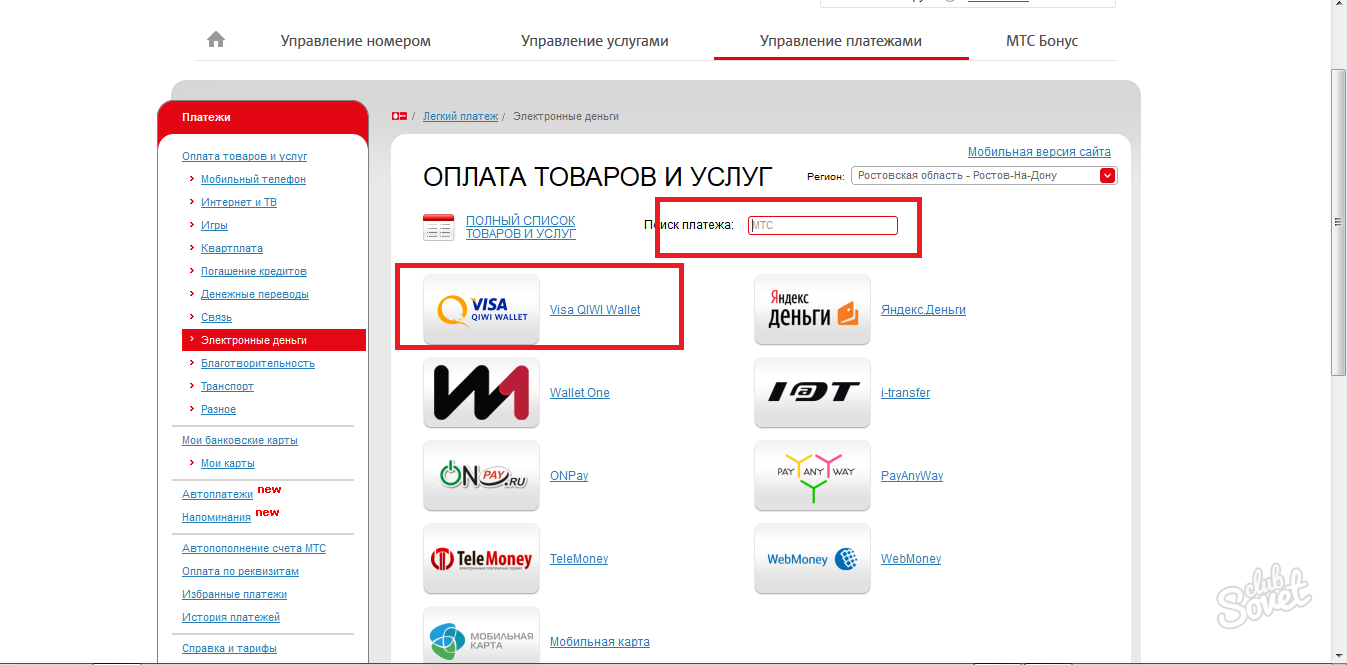
Task: Open История платежей link
Action: (231, 617)
